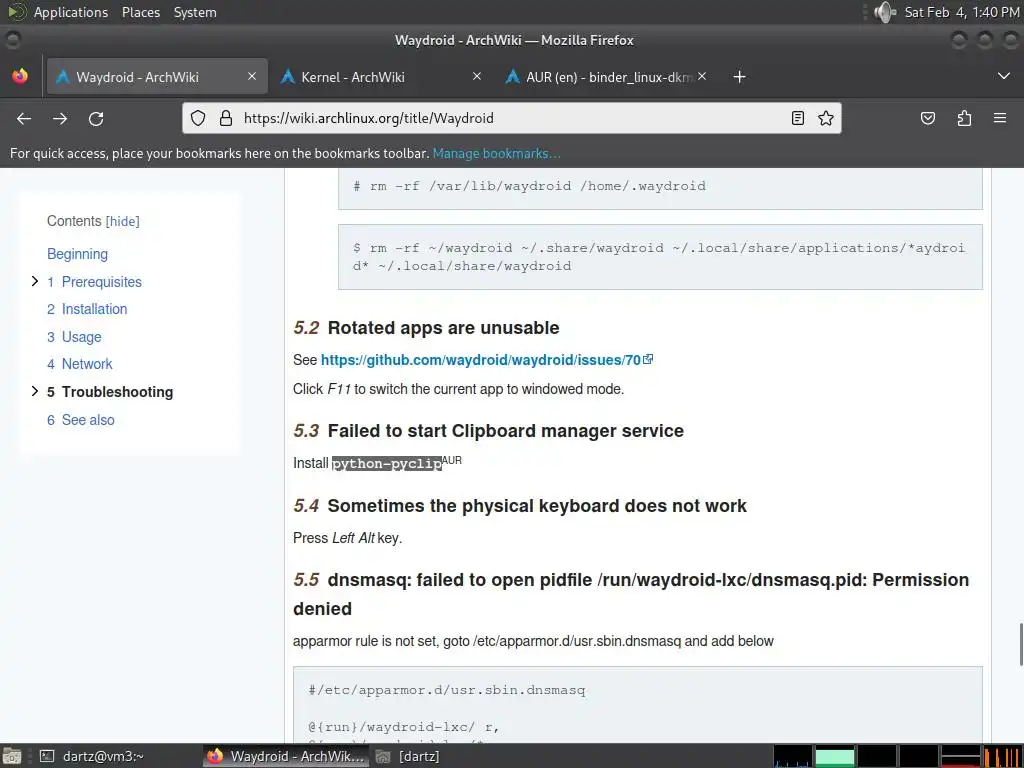
Task: Go to 3 Usage section
Action: pyautogui.click(x=74, y=337)
